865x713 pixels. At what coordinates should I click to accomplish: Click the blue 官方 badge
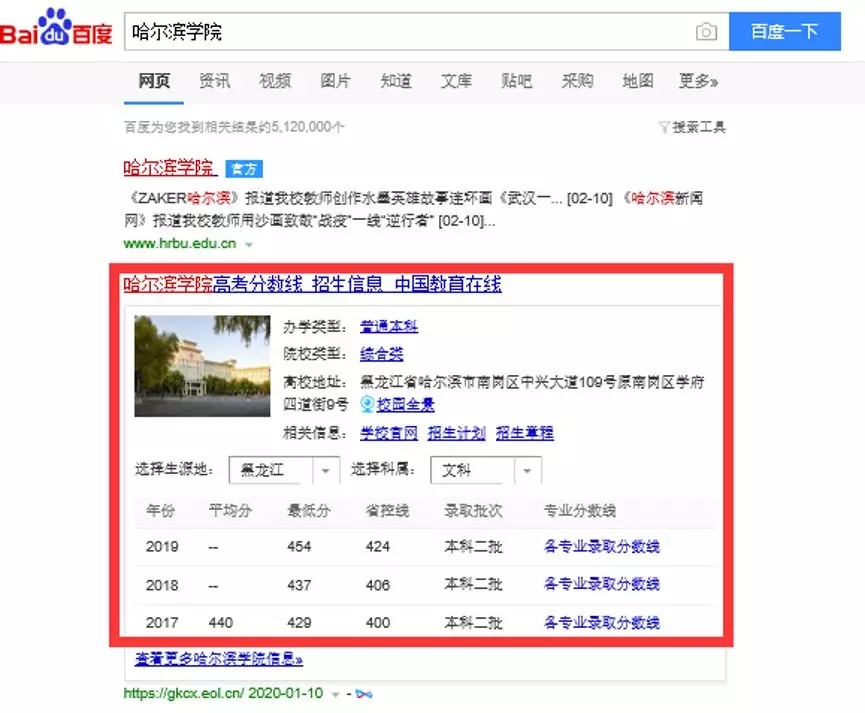coord(244,168)
